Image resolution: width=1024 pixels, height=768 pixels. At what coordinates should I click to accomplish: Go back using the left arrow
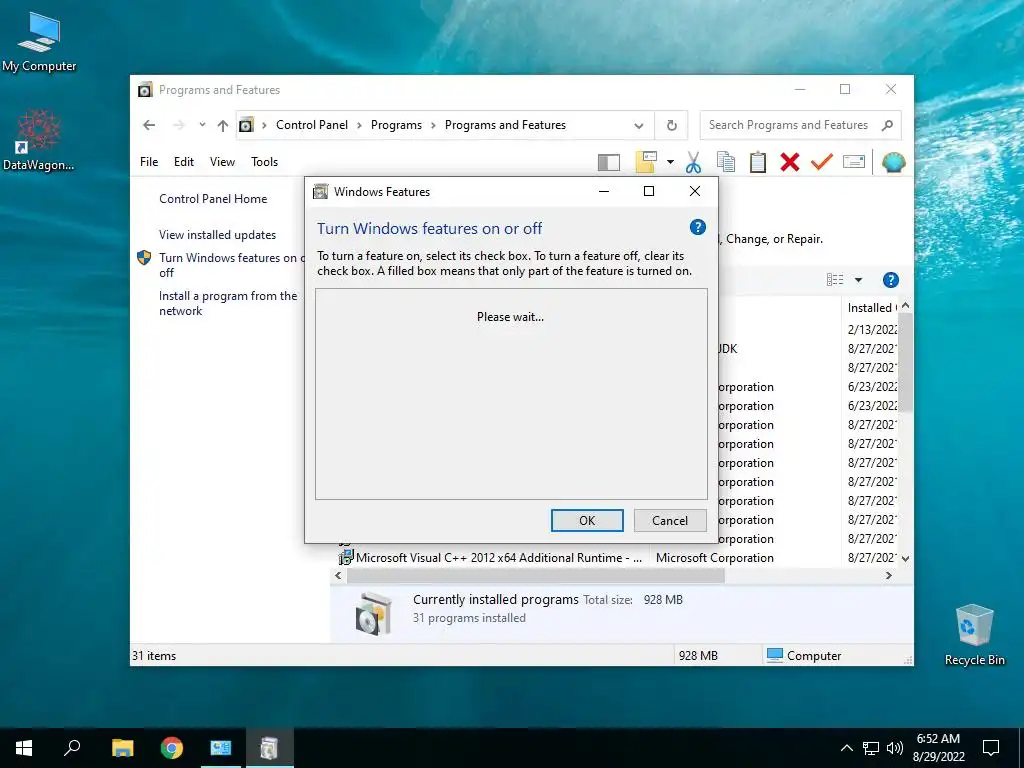pos(149,125)
